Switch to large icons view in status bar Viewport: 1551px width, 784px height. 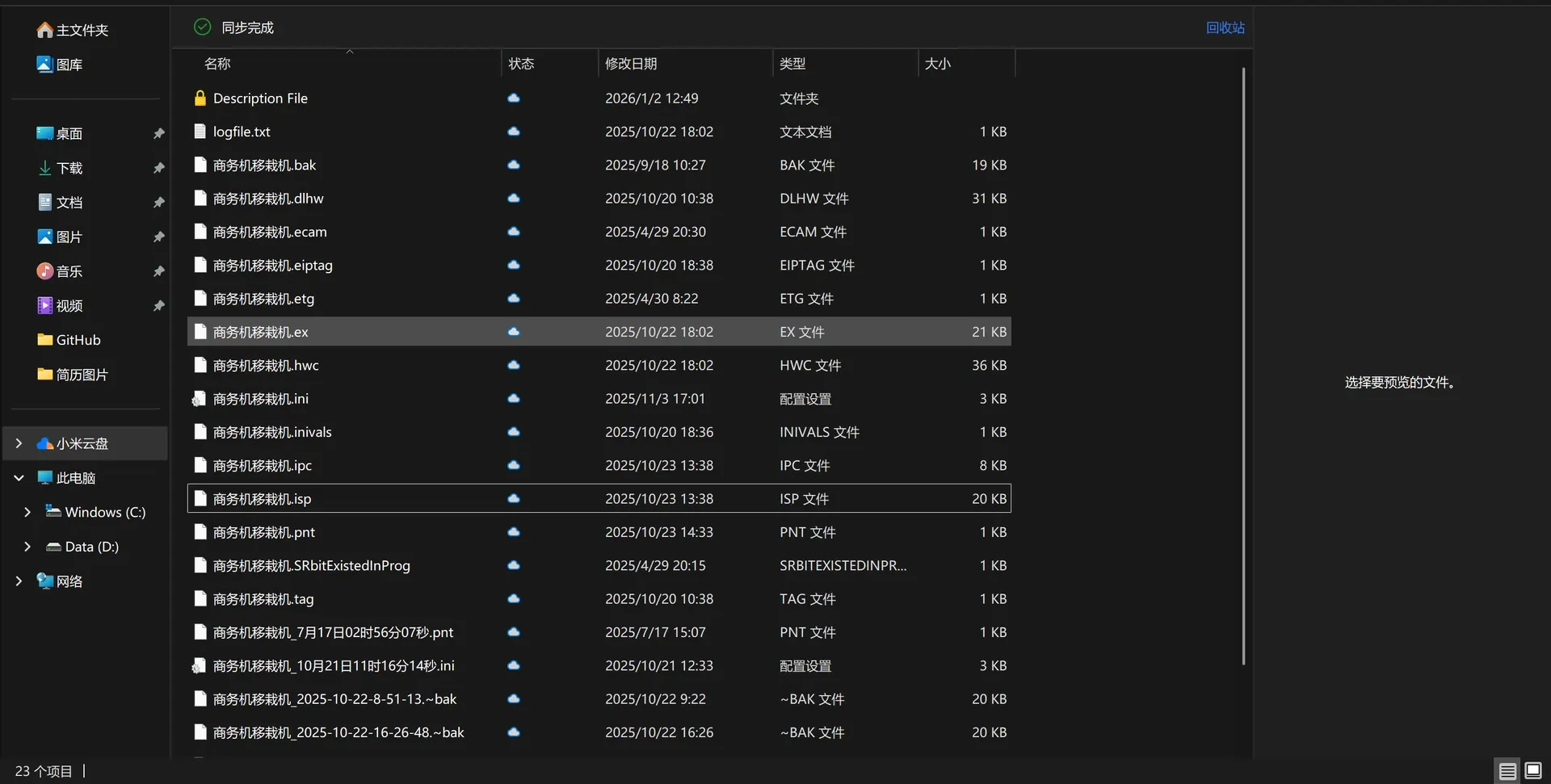1533,771
